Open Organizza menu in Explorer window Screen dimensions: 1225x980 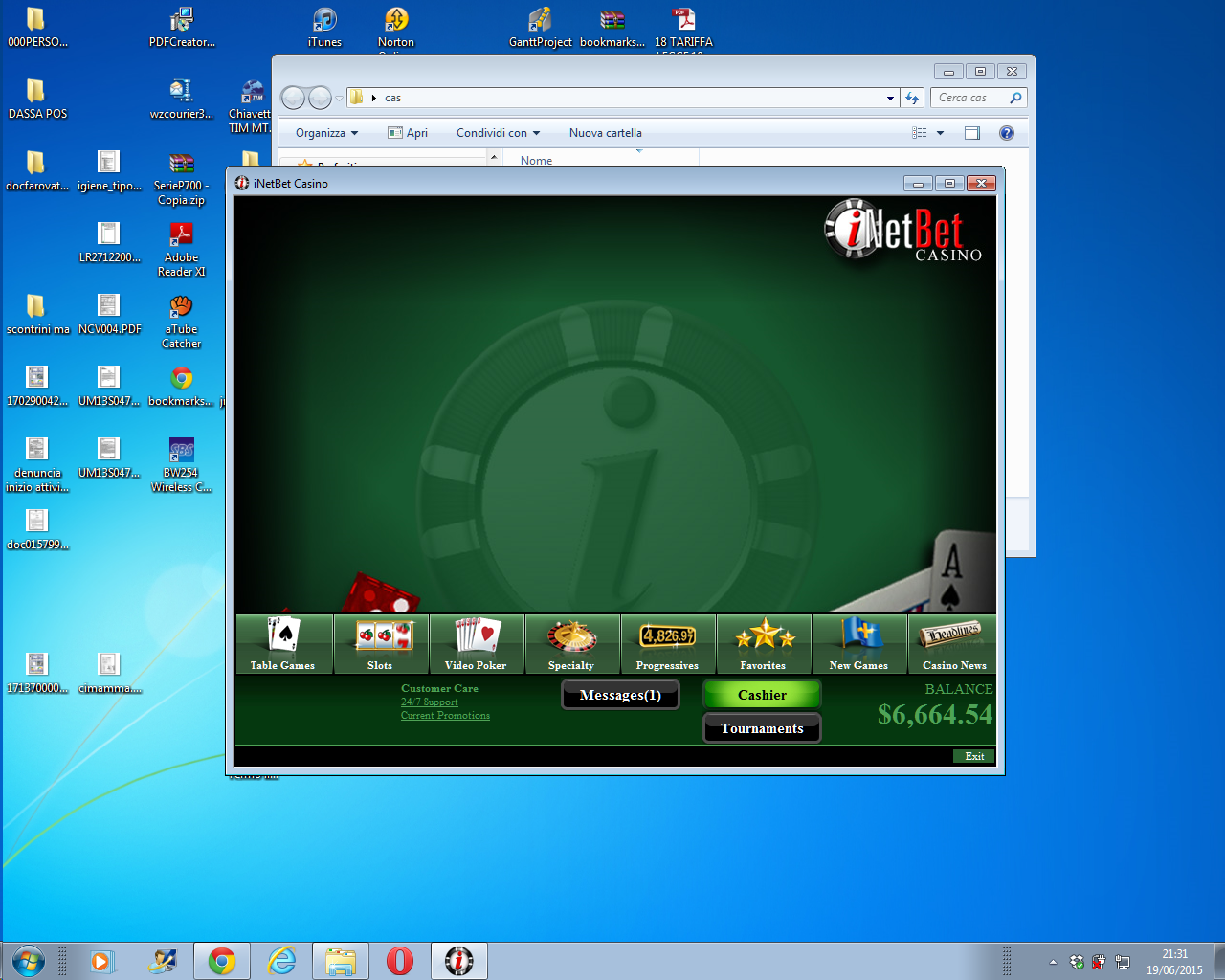[326, 133]
